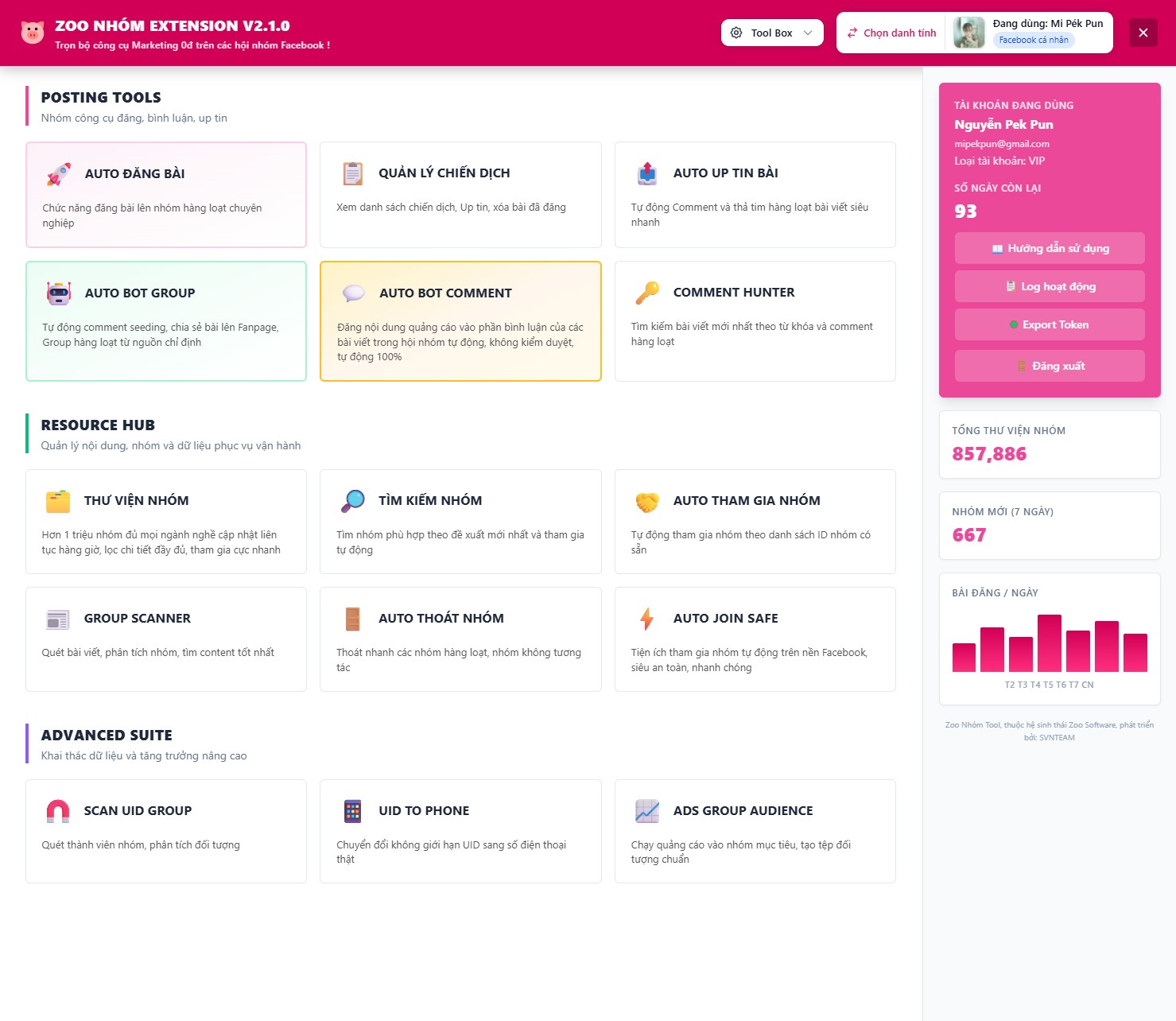
Task: Click the magnet icon for Scan UID Group
Action: pyautogui.click(x=58, y=811)
